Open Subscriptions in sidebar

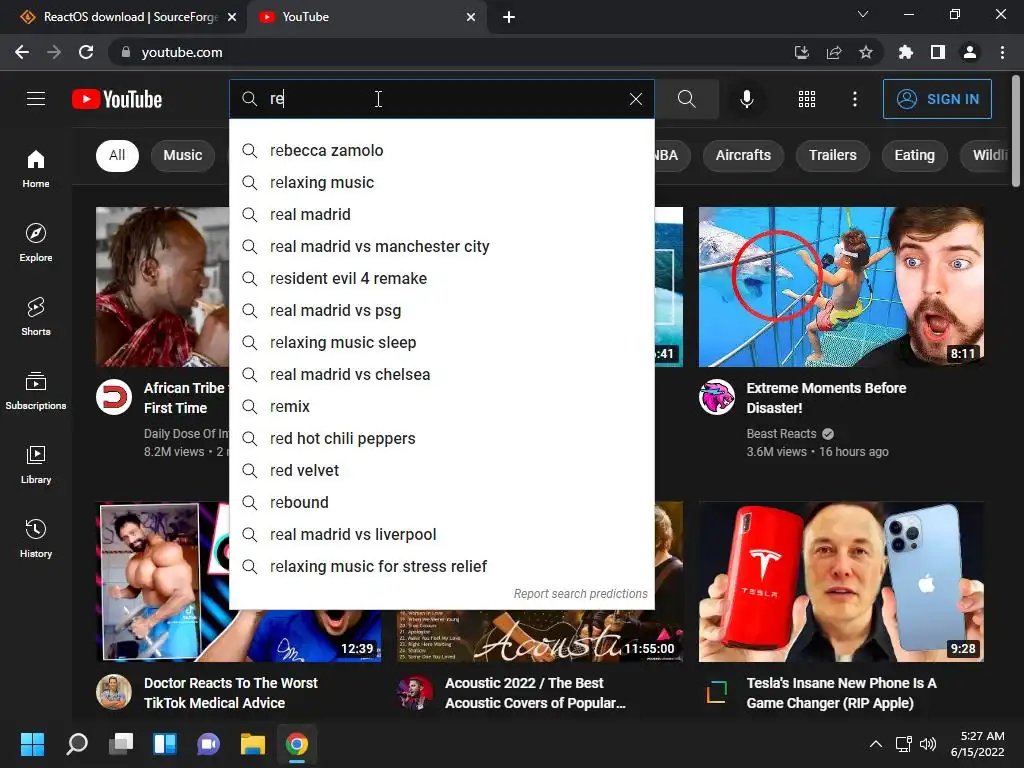click(36, 391)
